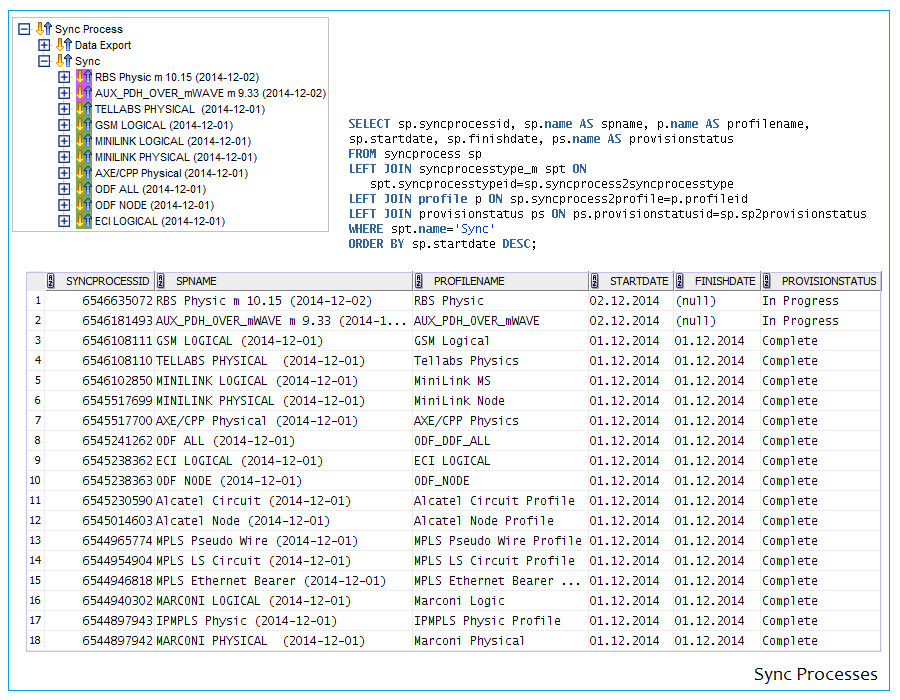Sort by the SPNAME column header
Screen dimensions: 900x700
coord(196,282)
